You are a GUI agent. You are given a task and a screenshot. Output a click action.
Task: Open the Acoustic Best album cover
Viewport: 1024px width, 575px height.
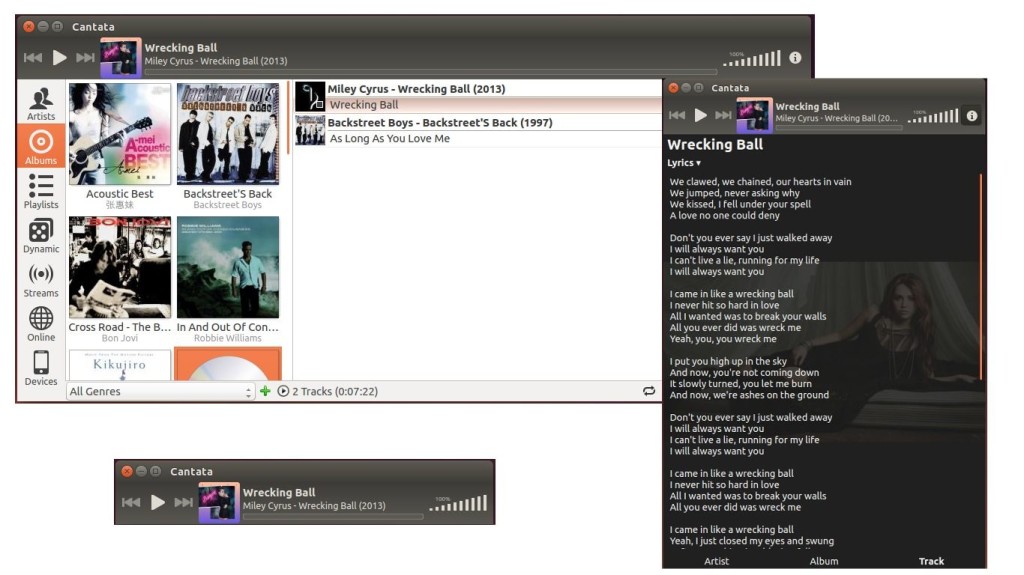[x=120, y=134]
